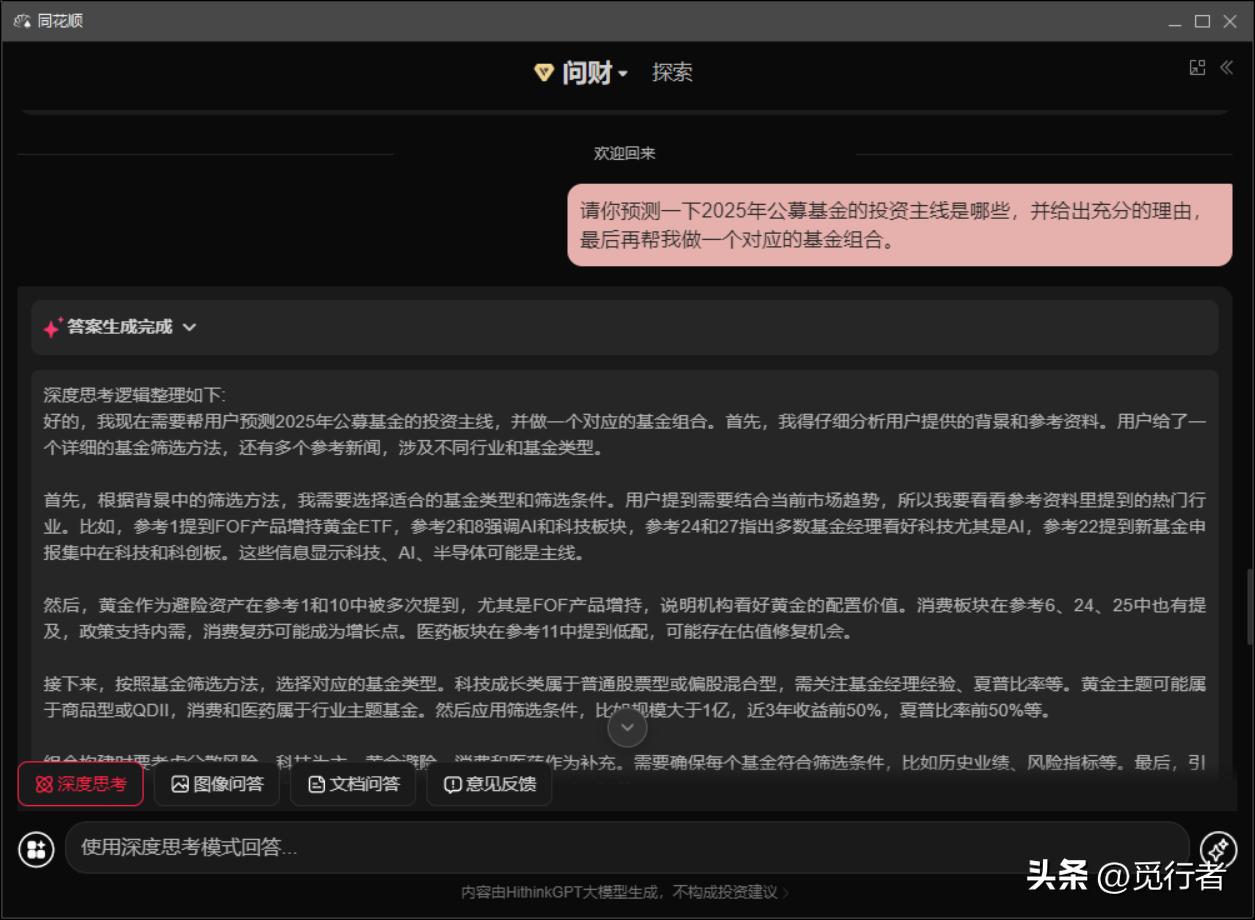The width and height of the screenshot is (1255, 920).
Task: Click the four-dot apps grid icon
Action: [36, 849]
